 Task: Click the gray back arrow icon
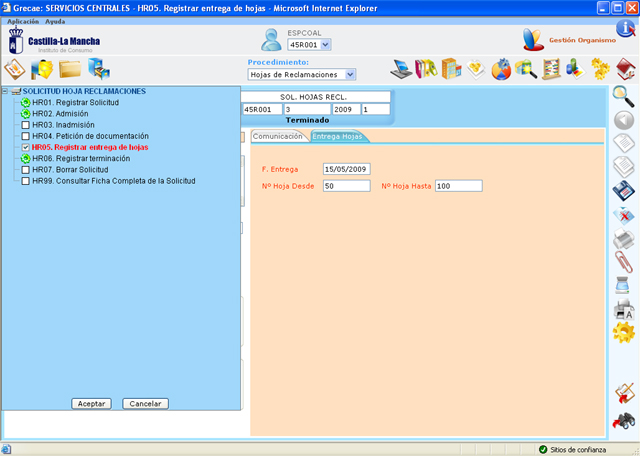tap(624, 120)
